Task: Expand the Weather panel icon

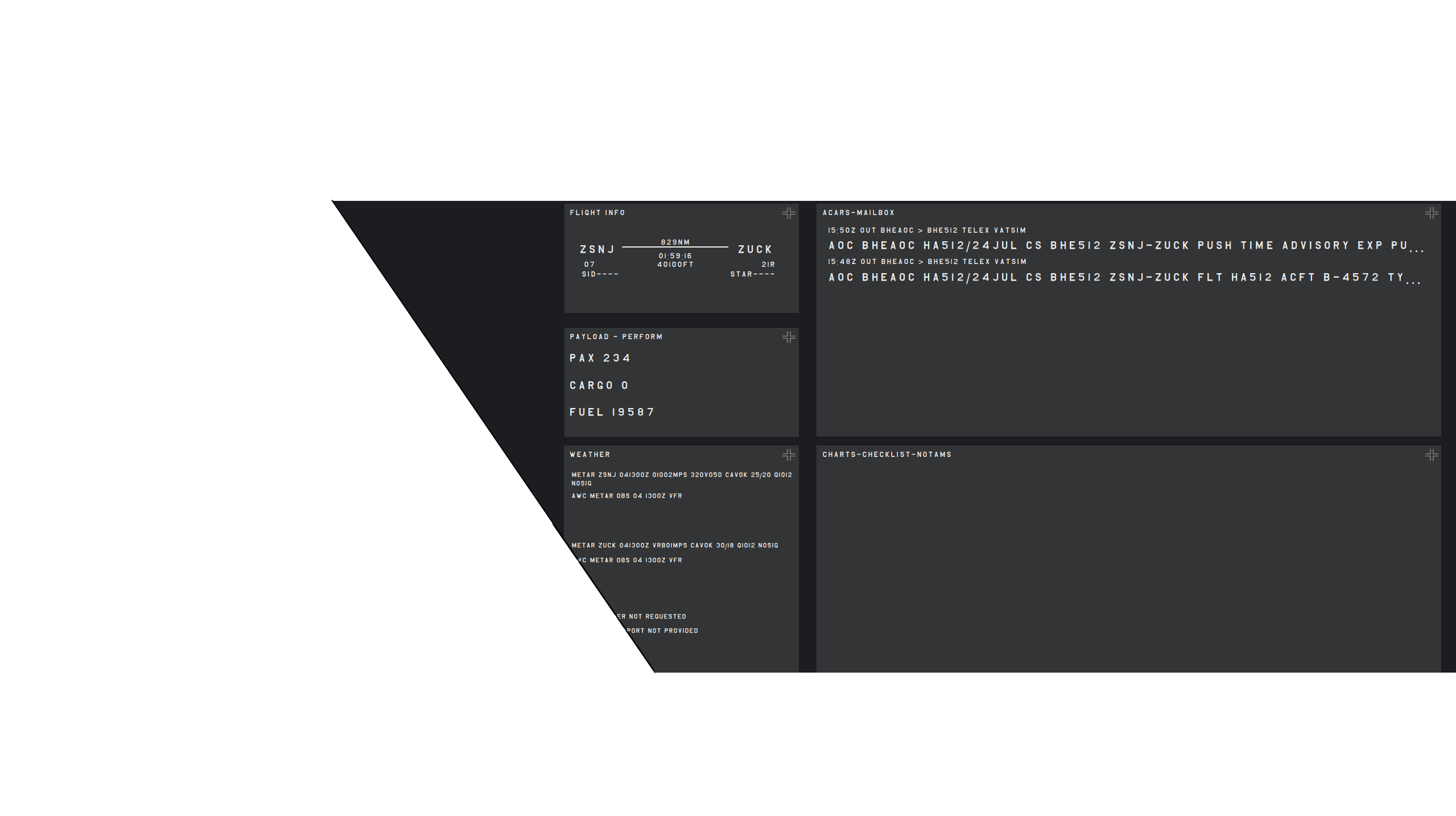Action: tap(788, 455)
